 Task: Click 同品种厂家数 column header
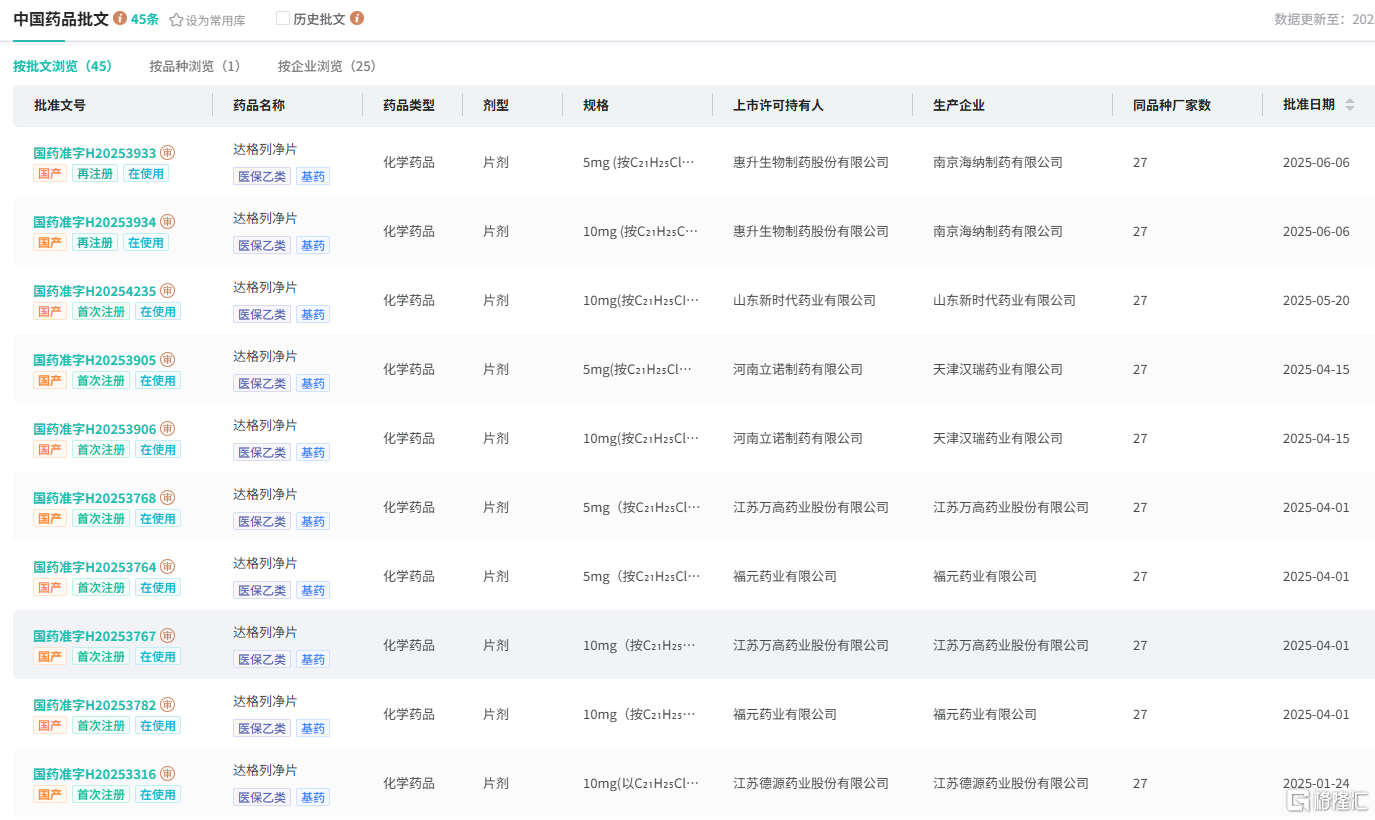[x=1172, y=105]
